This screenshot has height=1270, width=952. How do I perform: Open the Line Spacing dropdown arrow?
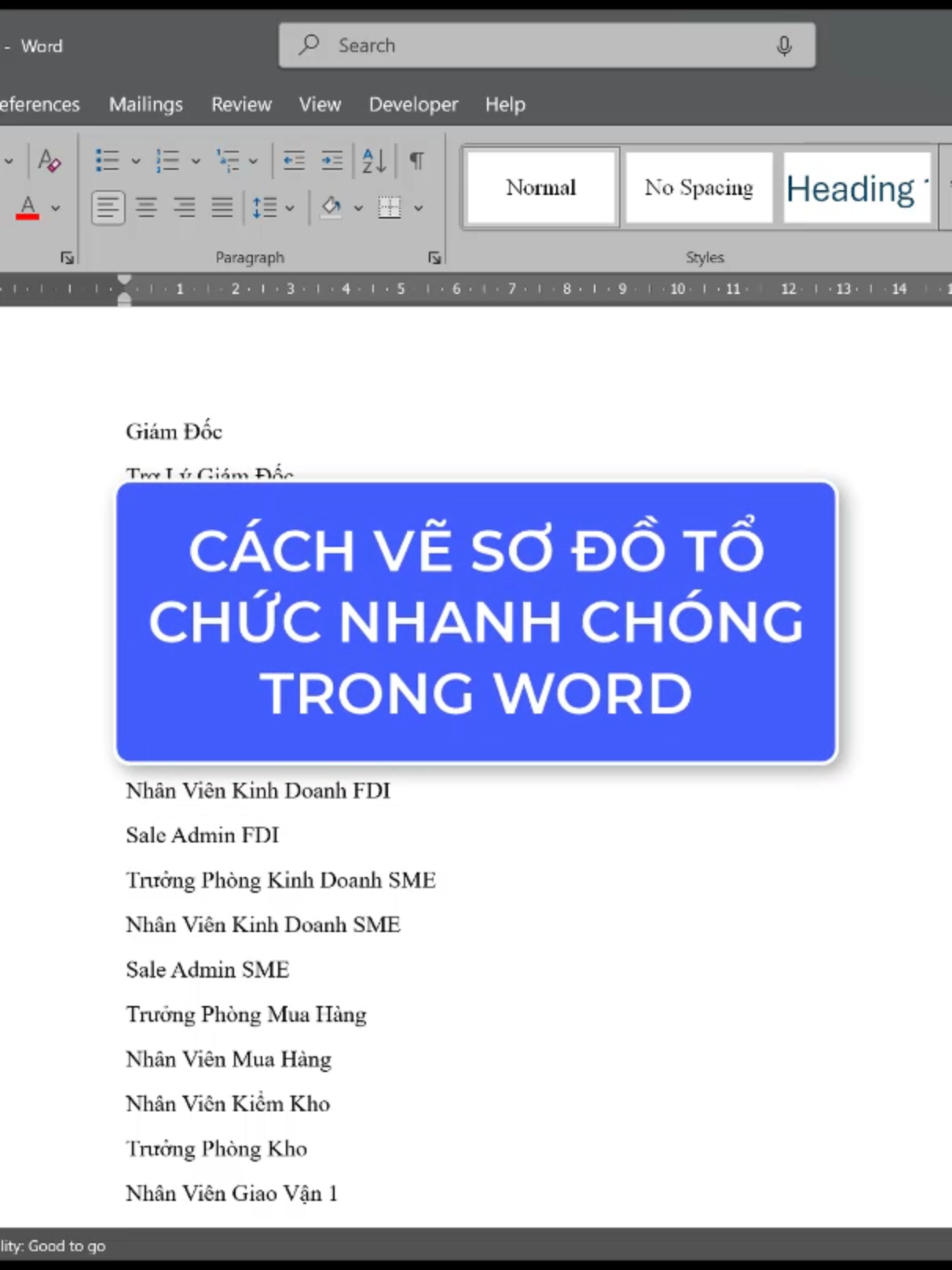(x=290, y=208)
